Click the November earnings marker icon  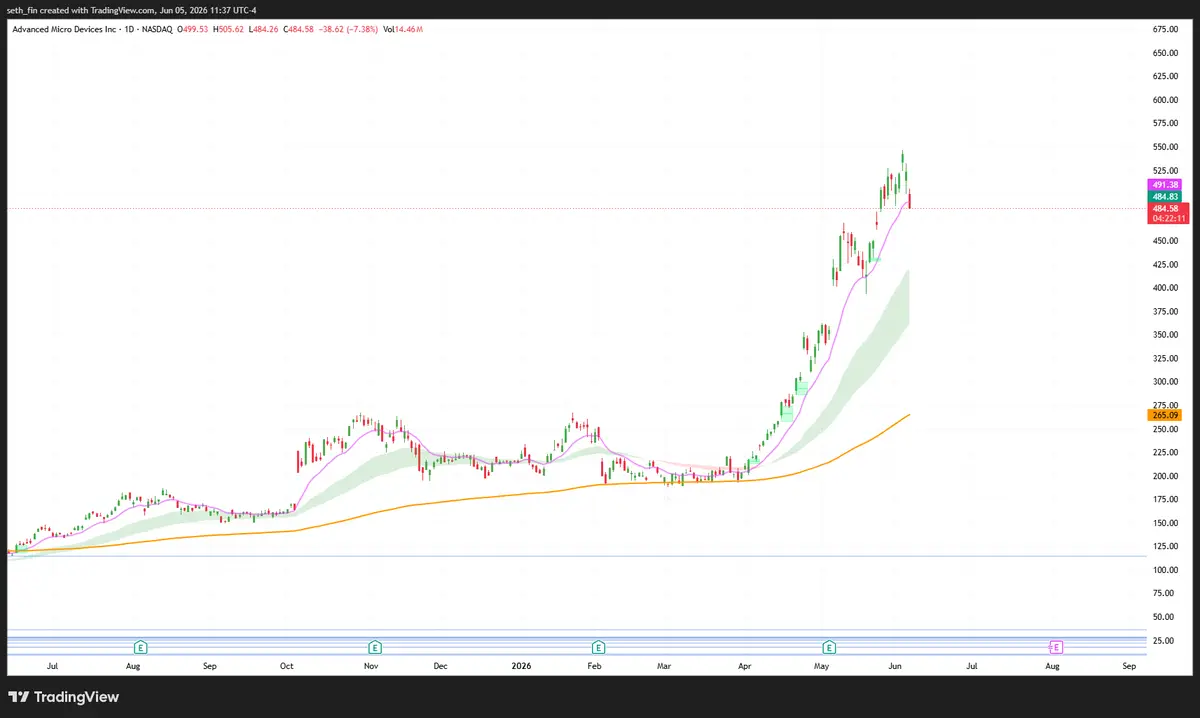tap(375, 646)
